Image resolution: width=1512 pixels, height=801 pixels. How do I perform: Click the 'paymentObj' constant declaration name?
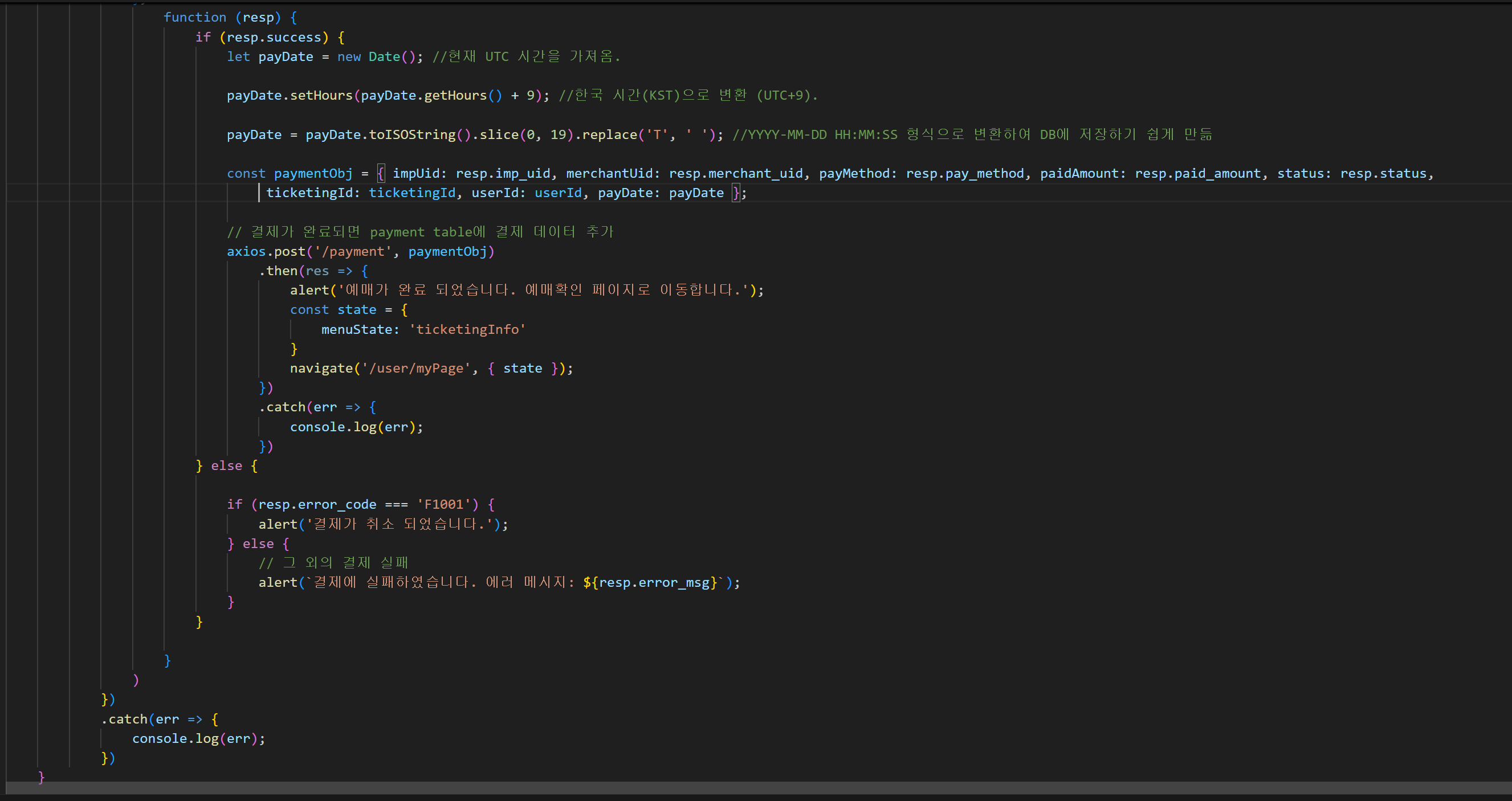[313, 174]
